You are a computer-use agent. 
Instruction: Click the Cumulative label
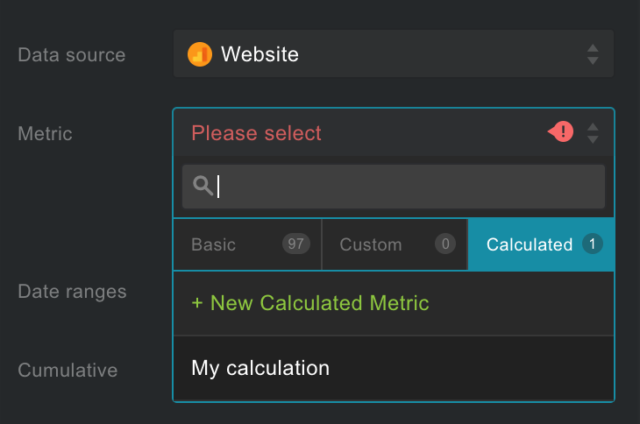(68, 370)
